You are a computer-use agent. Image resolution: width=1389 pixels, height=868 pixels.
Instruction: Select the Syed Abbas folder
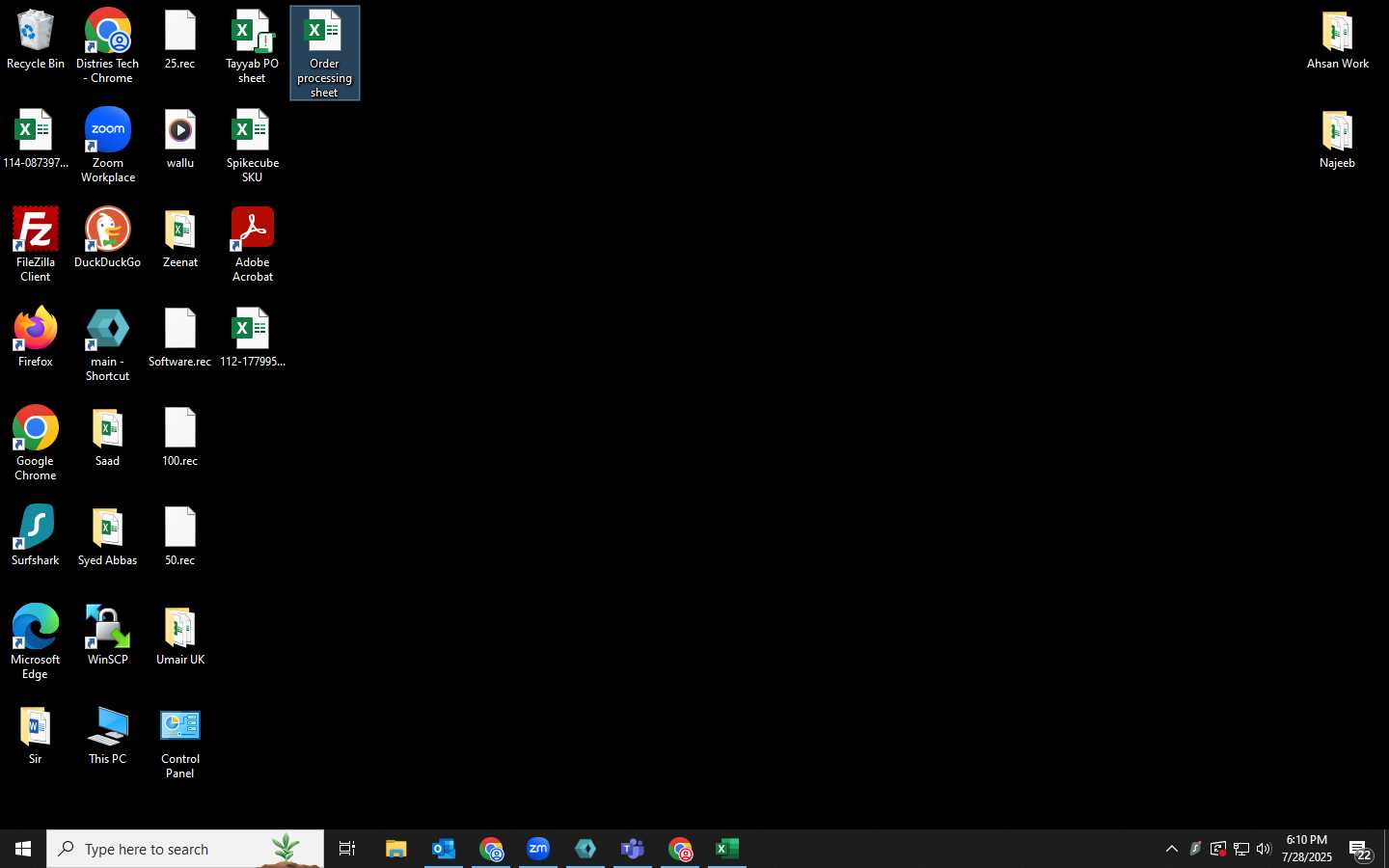pyautogui.click(x=108, y=536)
